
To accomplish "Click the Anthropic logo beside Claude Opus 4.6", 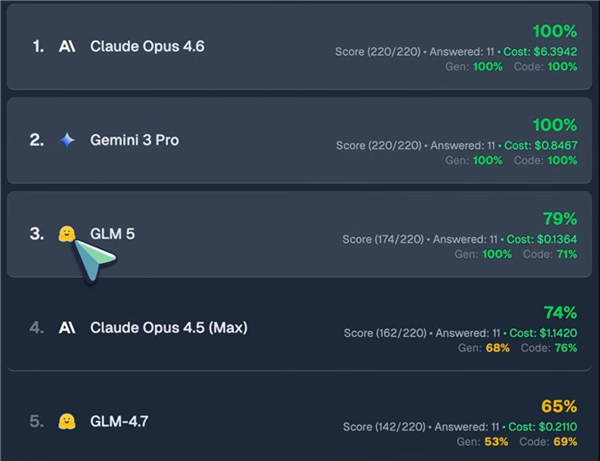I will click(x=67, y=47).
